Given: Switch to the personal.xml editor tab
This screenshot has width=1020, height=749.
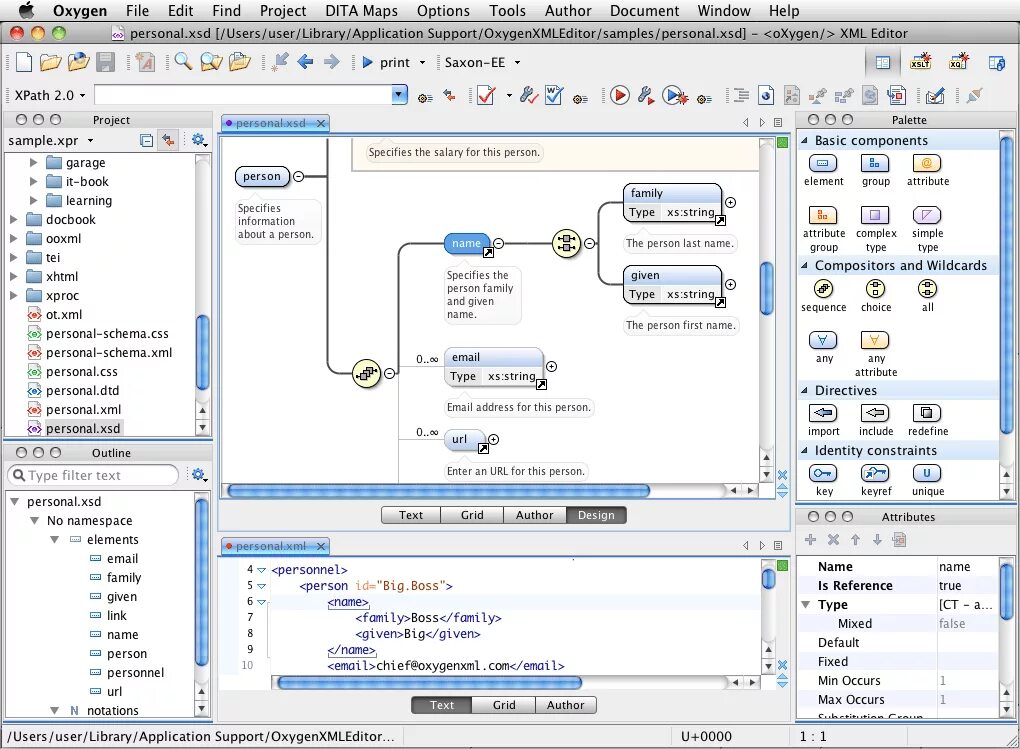Looking at the screenshot, I should [271, 546].
